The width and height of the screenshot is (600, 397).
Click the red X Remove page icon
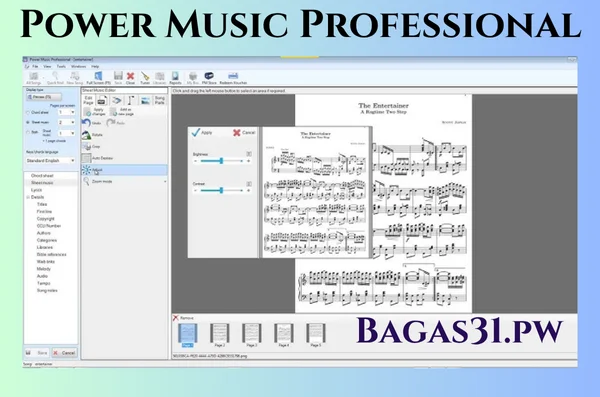click(176, 318)
